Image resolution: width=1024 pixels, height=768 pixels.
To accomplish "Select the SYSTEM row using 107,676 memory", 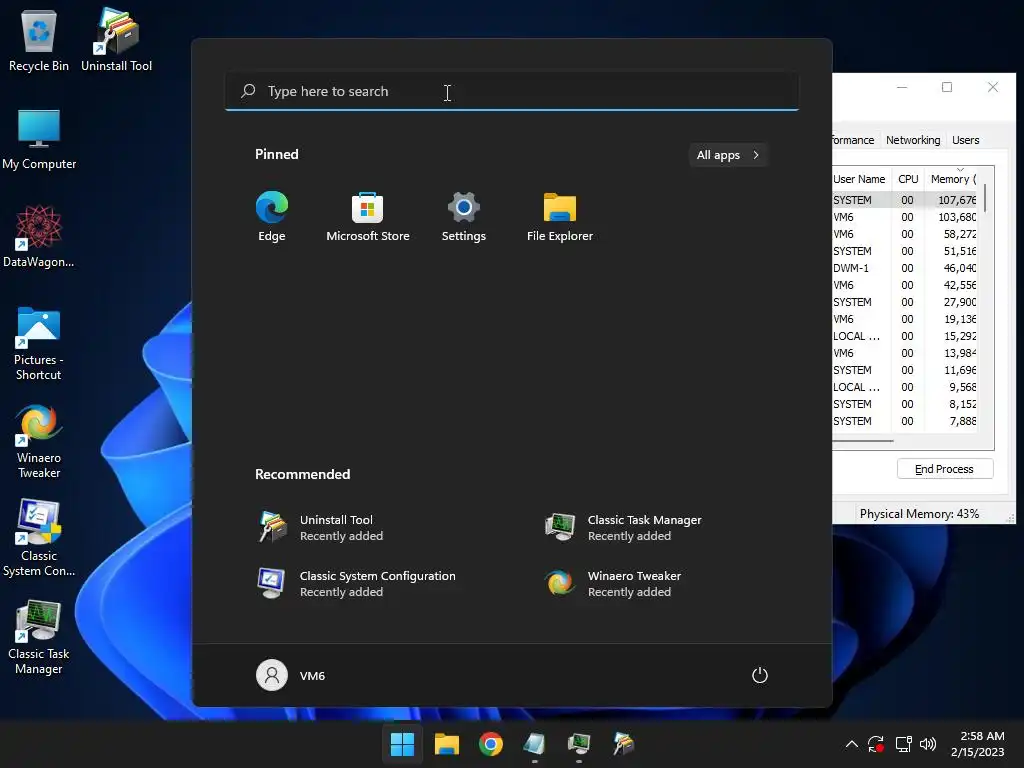I will tap(905, 200).
